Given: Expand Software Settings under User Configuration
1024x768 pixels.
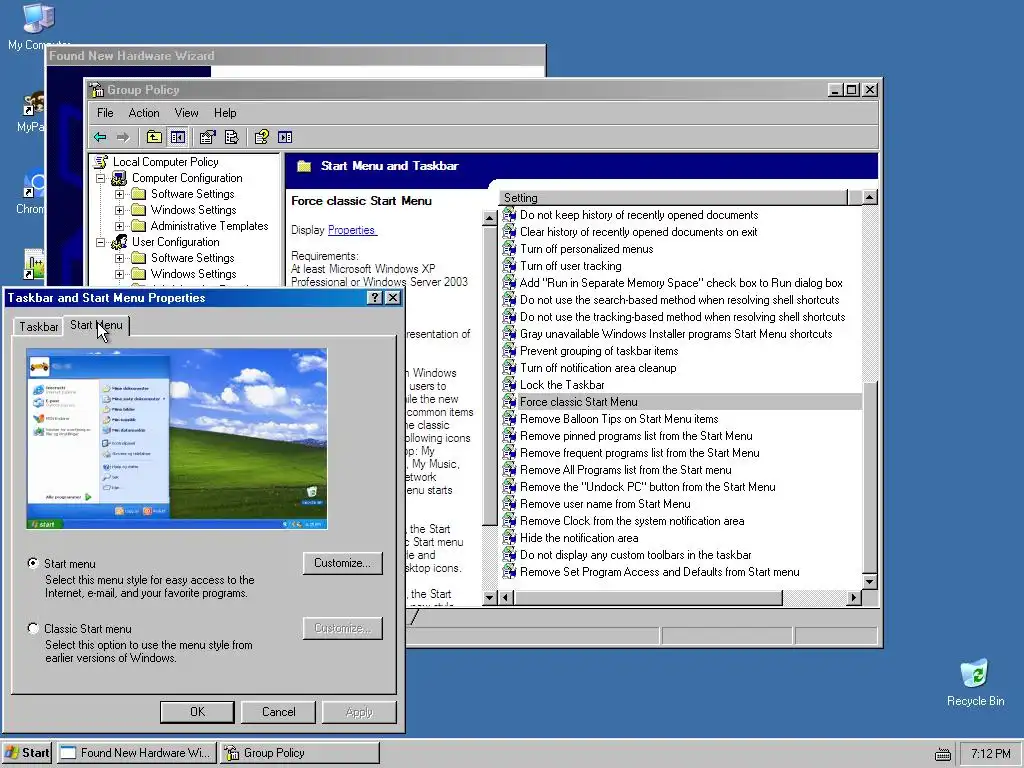Looking at the screenshot, I should pyautogui.click(x=120, y=258).
